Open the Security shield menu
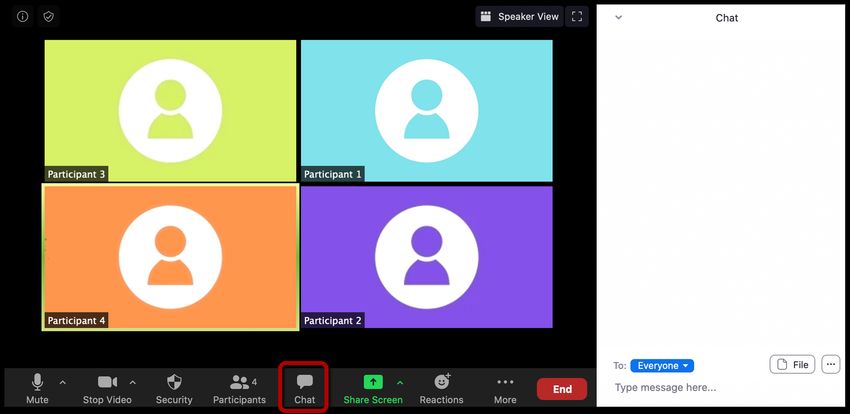This screenshot has width=850, height=414. click(x=174, y=389)
